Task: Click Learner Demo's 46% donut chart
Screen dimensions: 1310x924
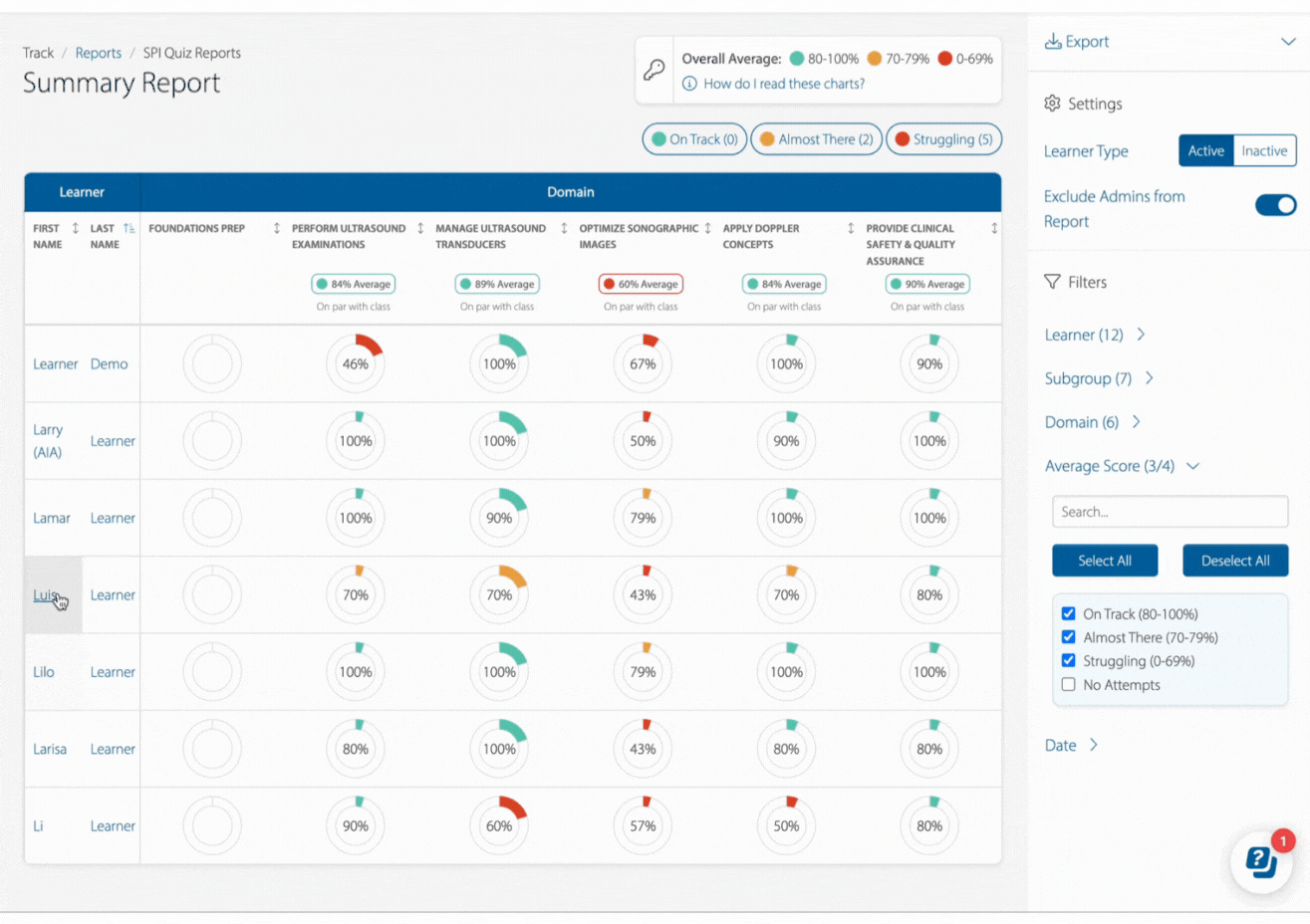Action: pos(356,363)
